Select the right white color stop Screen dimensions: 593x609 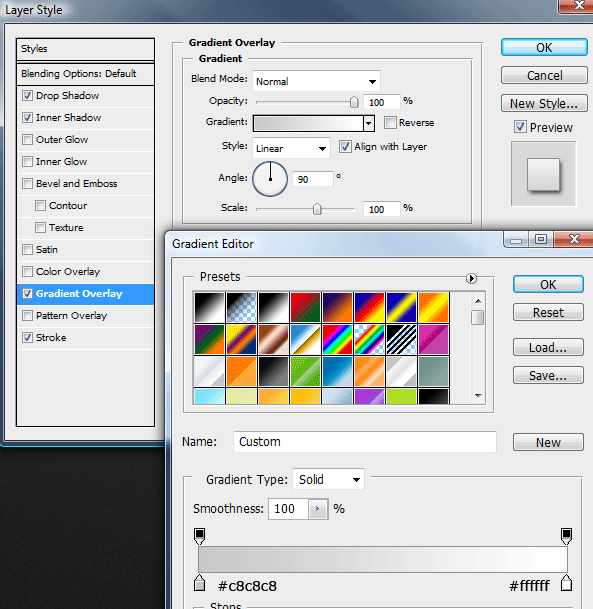point(567,583)
